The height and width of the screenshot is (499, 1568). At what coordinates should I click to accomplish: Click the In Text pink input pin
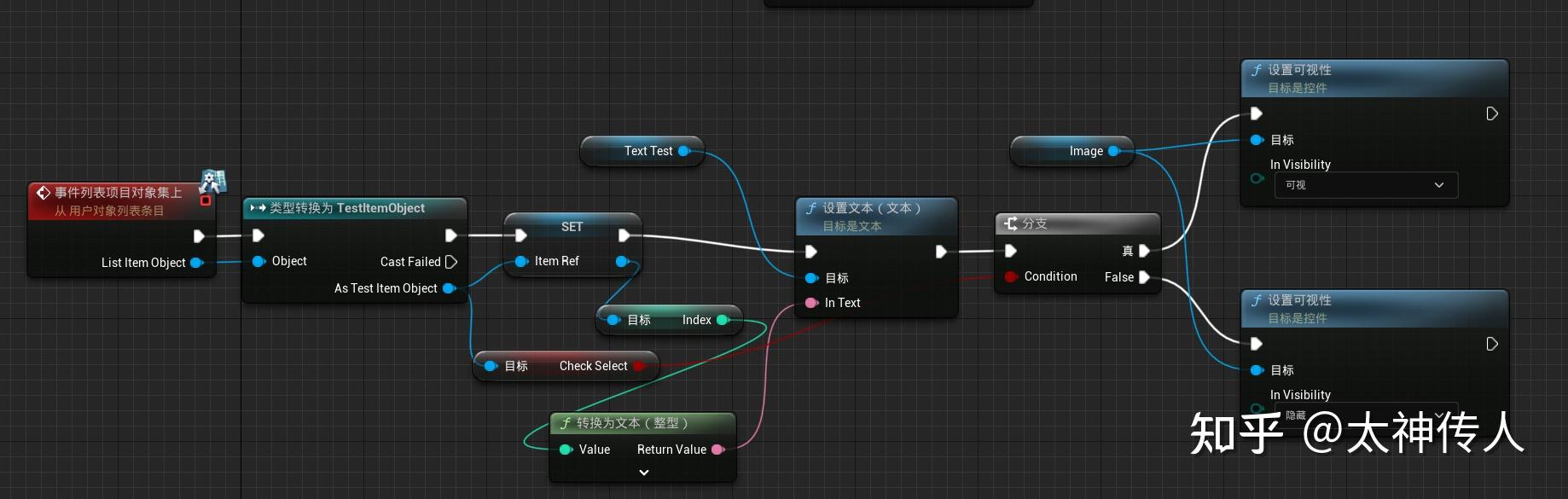click(811, 303)
